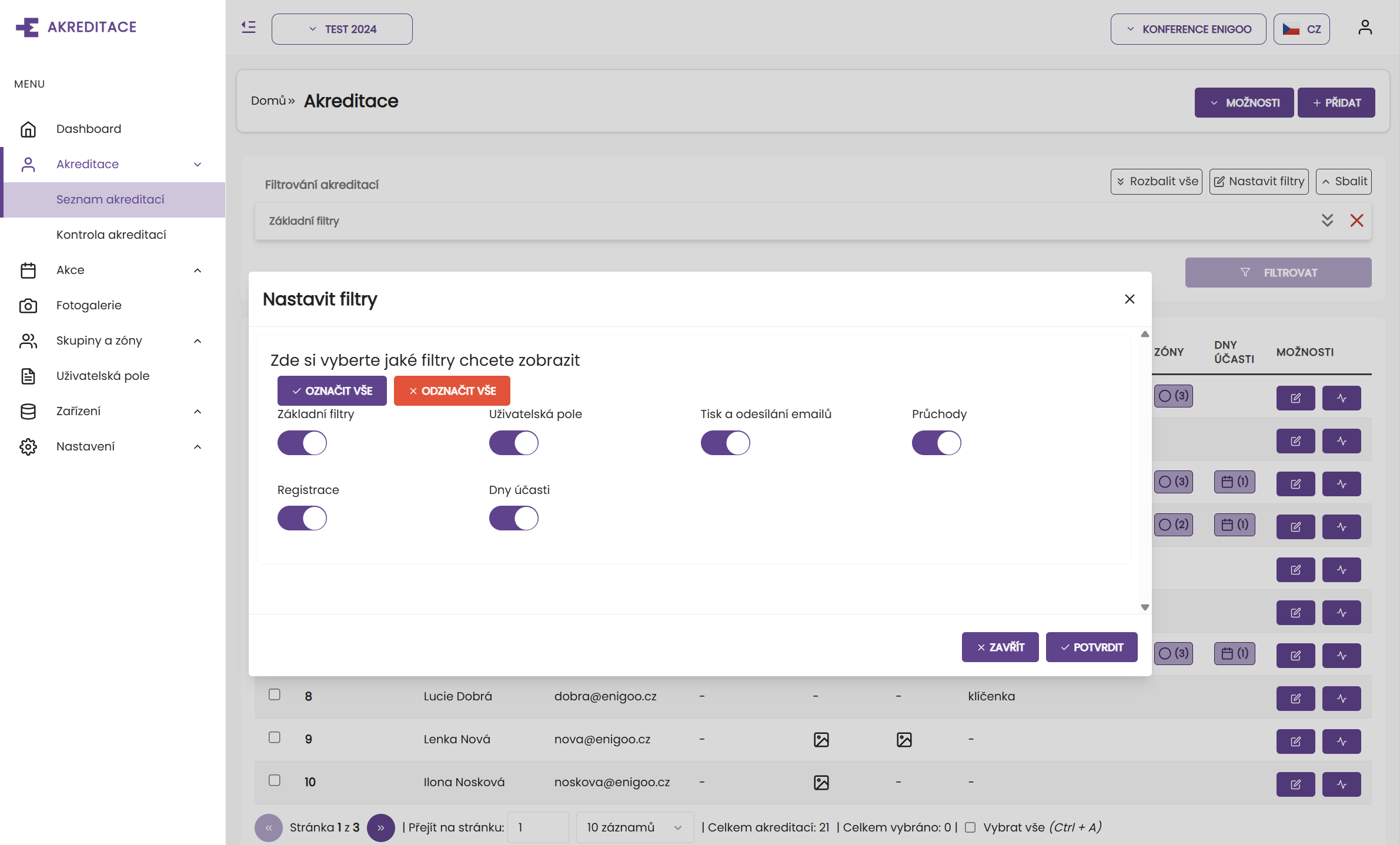The height and width of the screenshot is (845, 1400).
Task: Click red X on Základní filtry
Action: 1356,221
